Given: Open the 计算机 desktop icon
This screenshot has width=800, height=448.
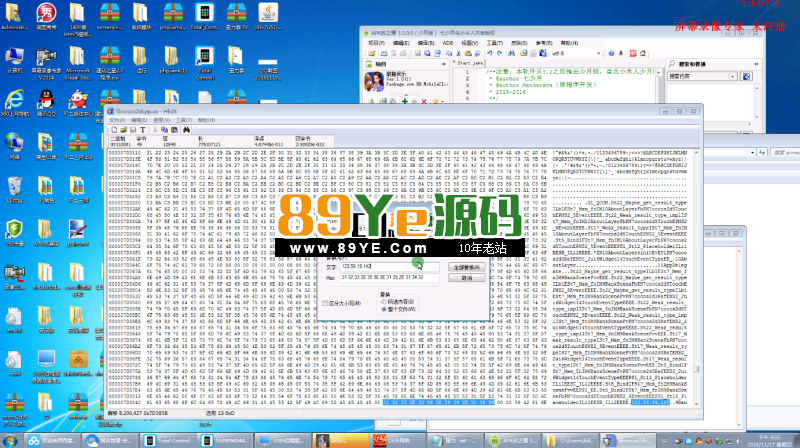Looking at the screenshot, I should pos(14,60).
